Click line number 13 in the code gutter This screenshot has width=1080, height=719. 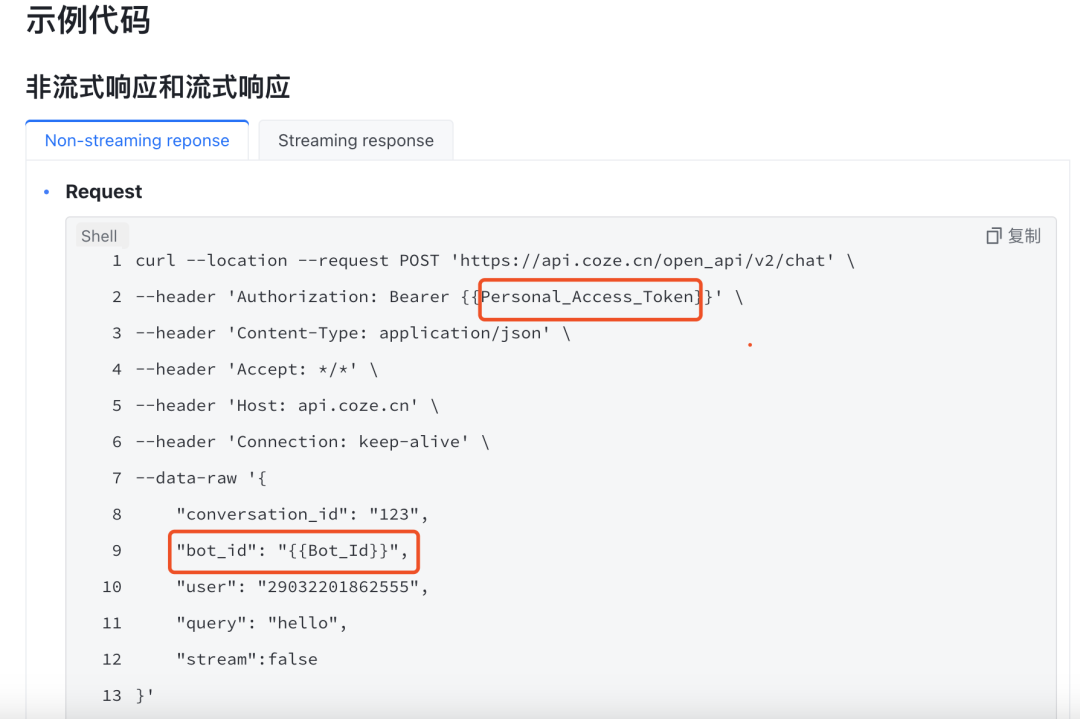(x=112, y=695)
